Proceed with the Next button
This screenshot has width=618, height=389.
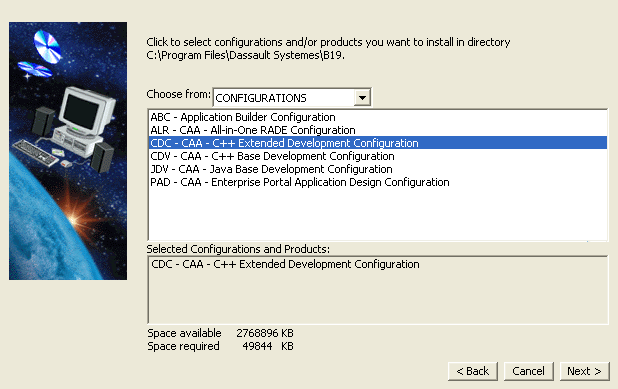tap(584, 371)
